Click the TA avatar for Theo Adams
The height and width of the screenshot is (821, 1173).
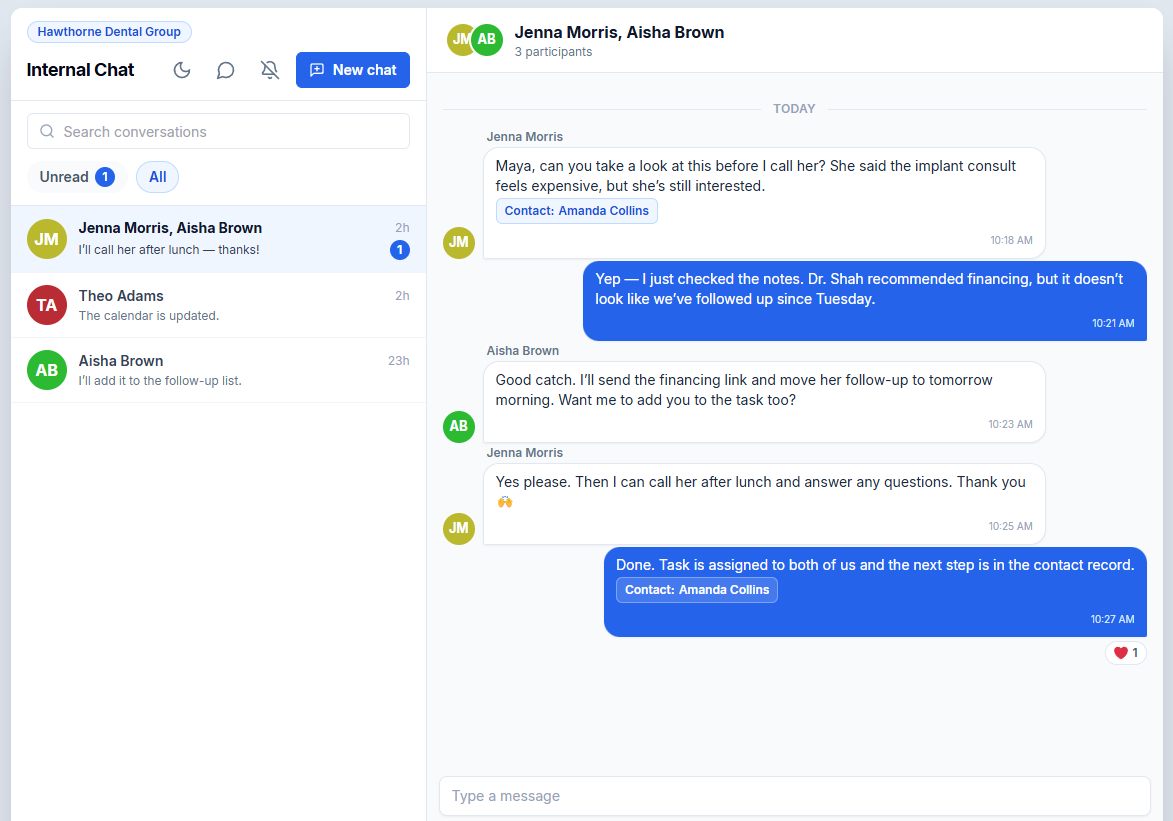(x=47, y=305)
